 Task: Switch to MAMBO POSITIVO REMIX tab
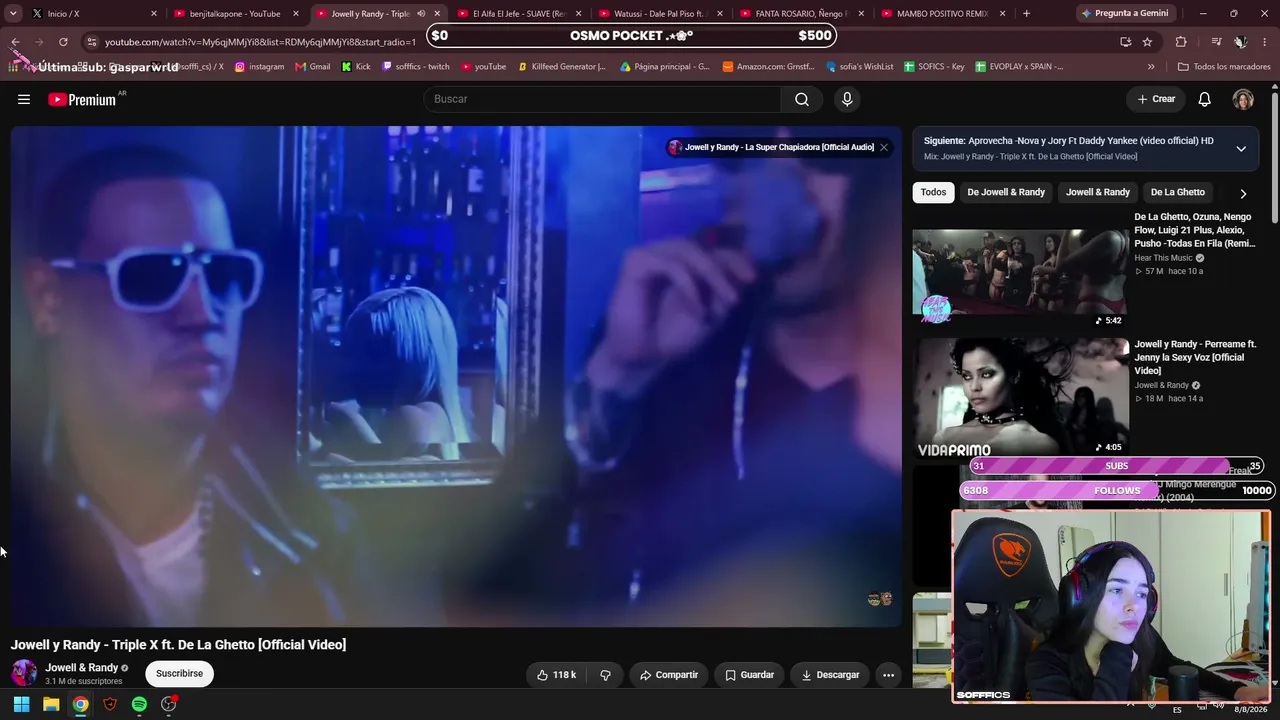pyautogui.click(x=943, y=14)
